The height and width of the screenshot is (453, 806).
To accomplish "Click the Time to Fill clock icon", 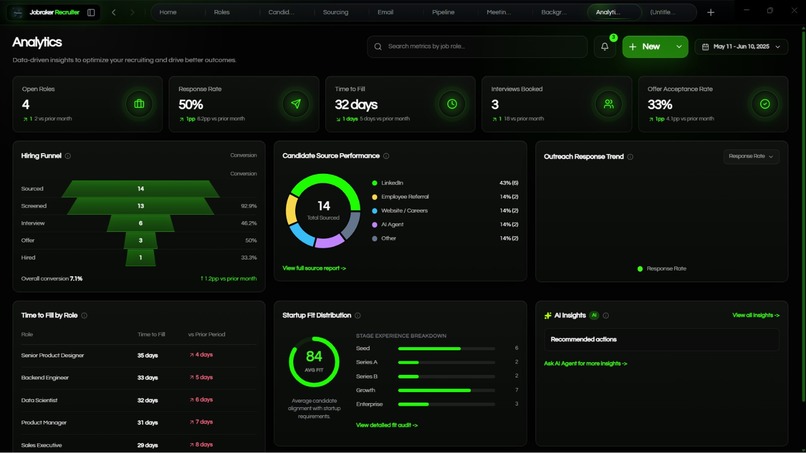I will click(452, 104).
